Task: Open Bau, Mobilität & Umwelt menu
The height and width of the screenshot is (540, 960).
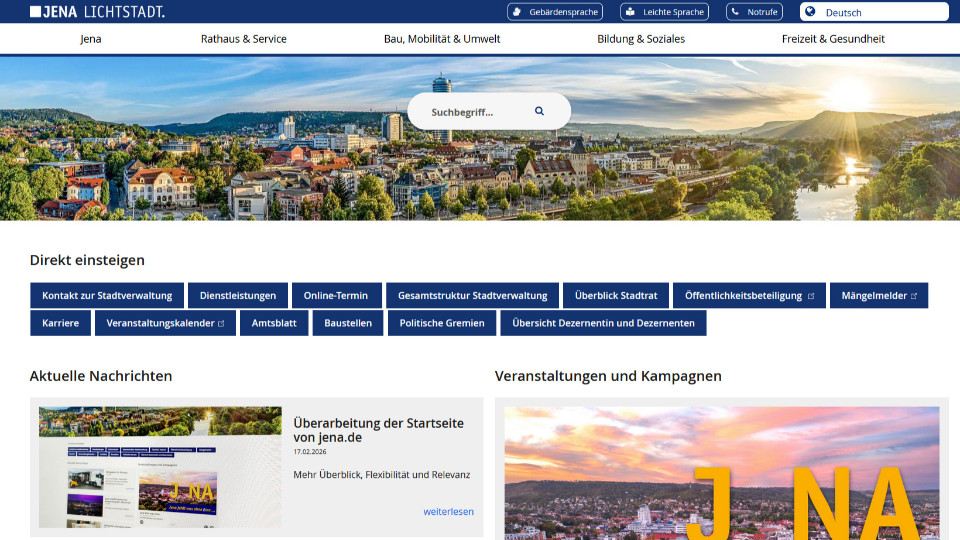Action: (x=442, y=39)
